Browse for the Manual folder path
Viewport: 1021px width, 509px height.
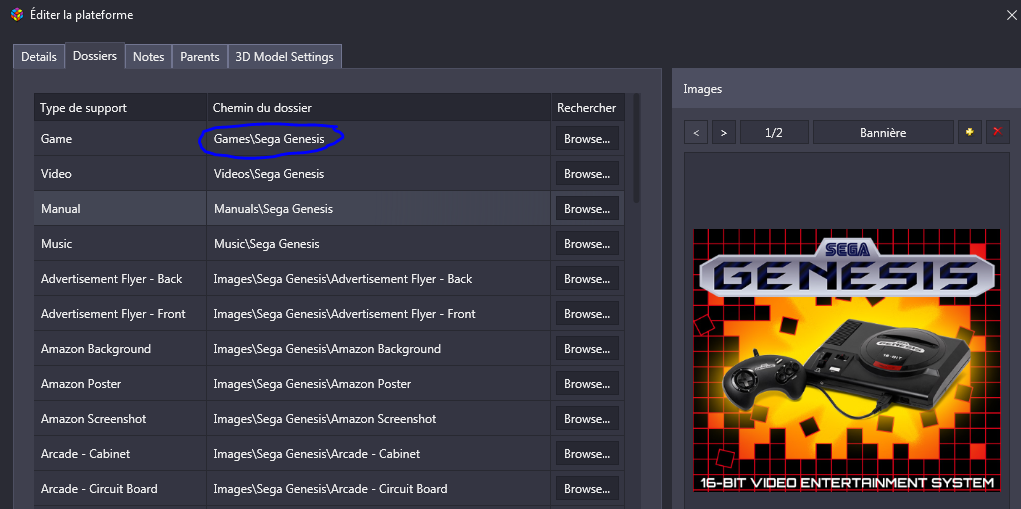pyautogui.click(x=586, y=209)
